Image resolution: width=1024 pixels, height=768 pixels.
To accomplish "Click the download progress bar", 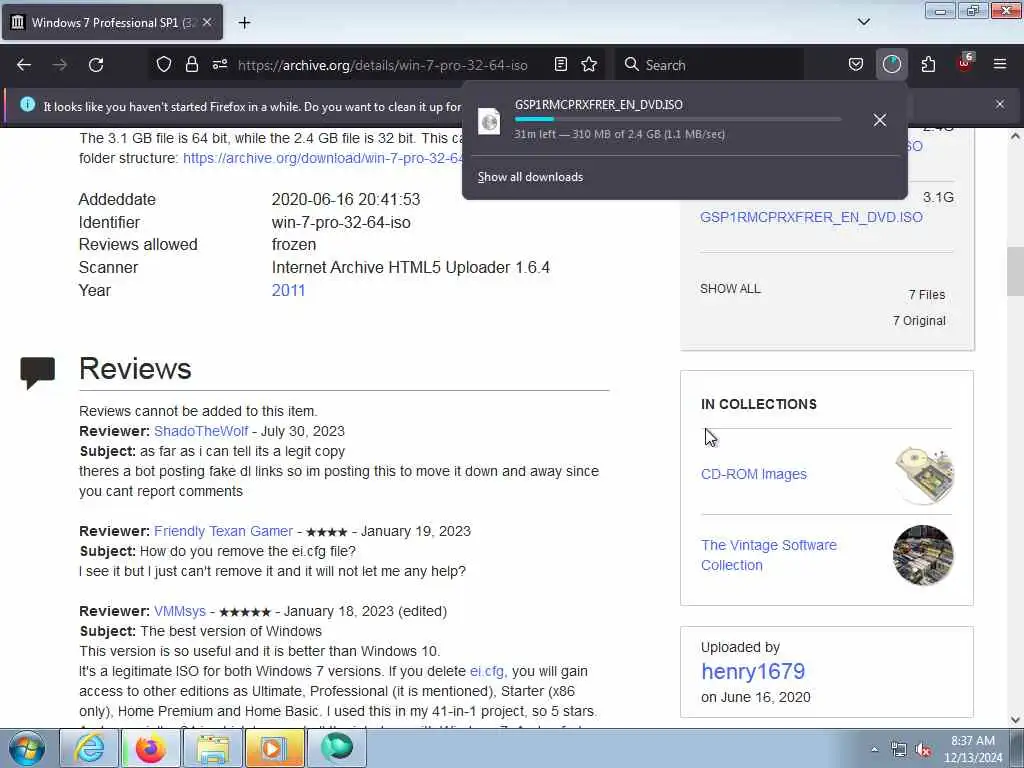I will [677, 120].
